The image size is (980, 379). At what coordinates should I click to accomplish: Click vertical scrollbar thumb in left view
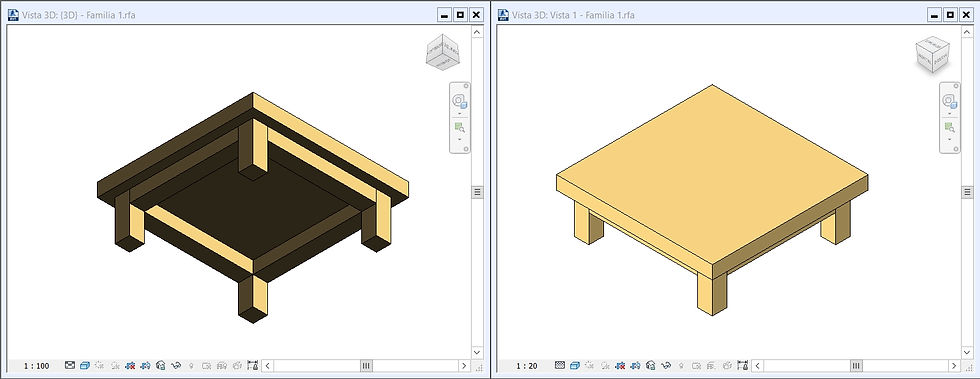pos(478,192)
